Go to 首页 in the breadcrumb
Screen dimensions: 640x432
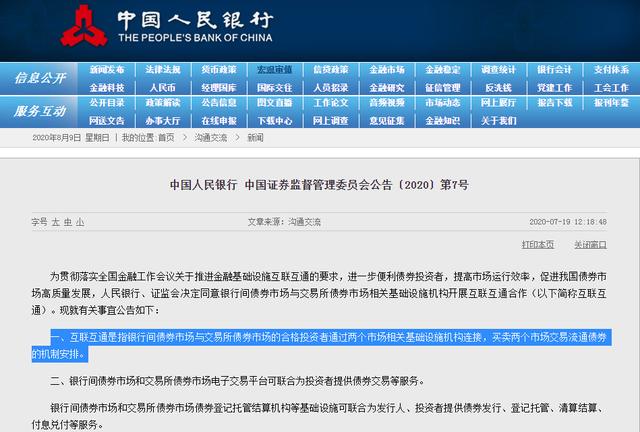click(166, 138)
